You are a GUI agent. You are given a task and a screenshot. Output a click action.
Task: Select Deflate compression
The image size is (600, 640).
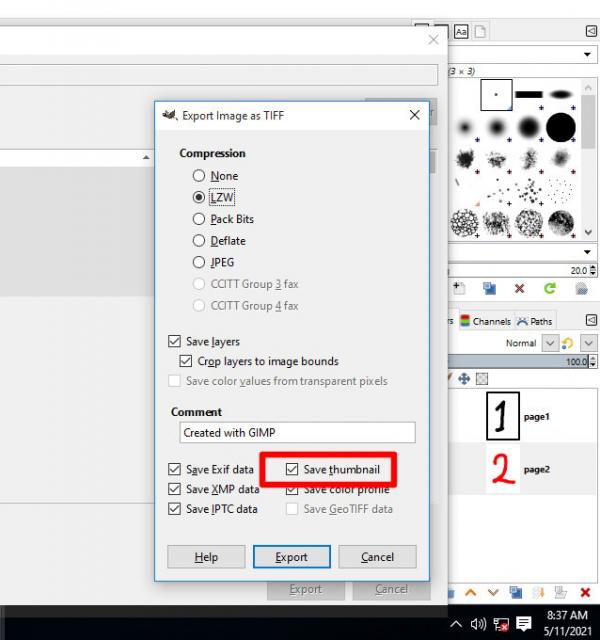click(219, 241)
